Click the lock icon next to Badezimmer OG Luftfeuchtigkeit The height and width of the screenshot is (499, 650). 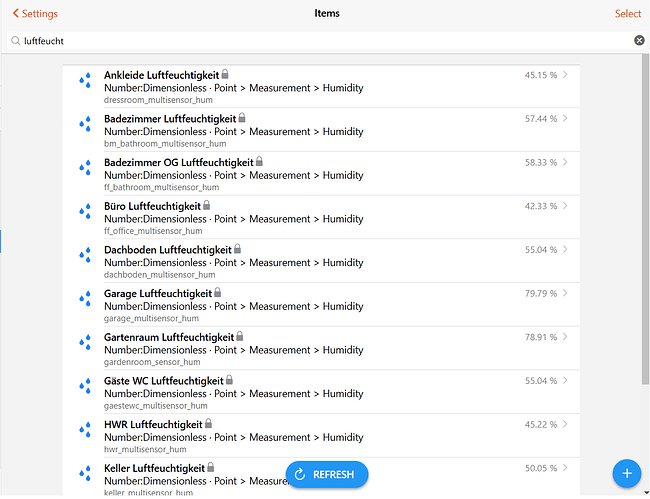(260, 162)
